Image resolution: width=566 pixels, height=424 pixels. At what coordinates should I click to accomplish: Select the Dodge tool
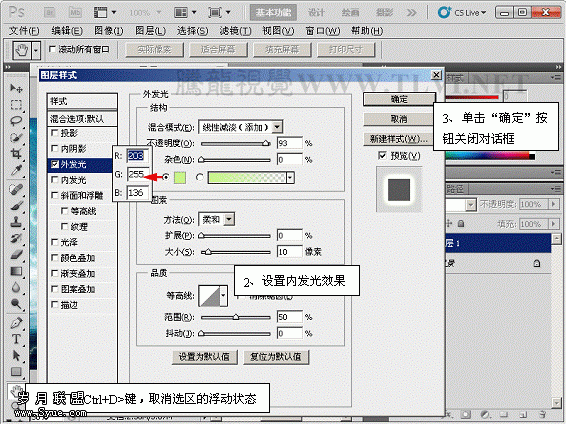click(16, 304)
